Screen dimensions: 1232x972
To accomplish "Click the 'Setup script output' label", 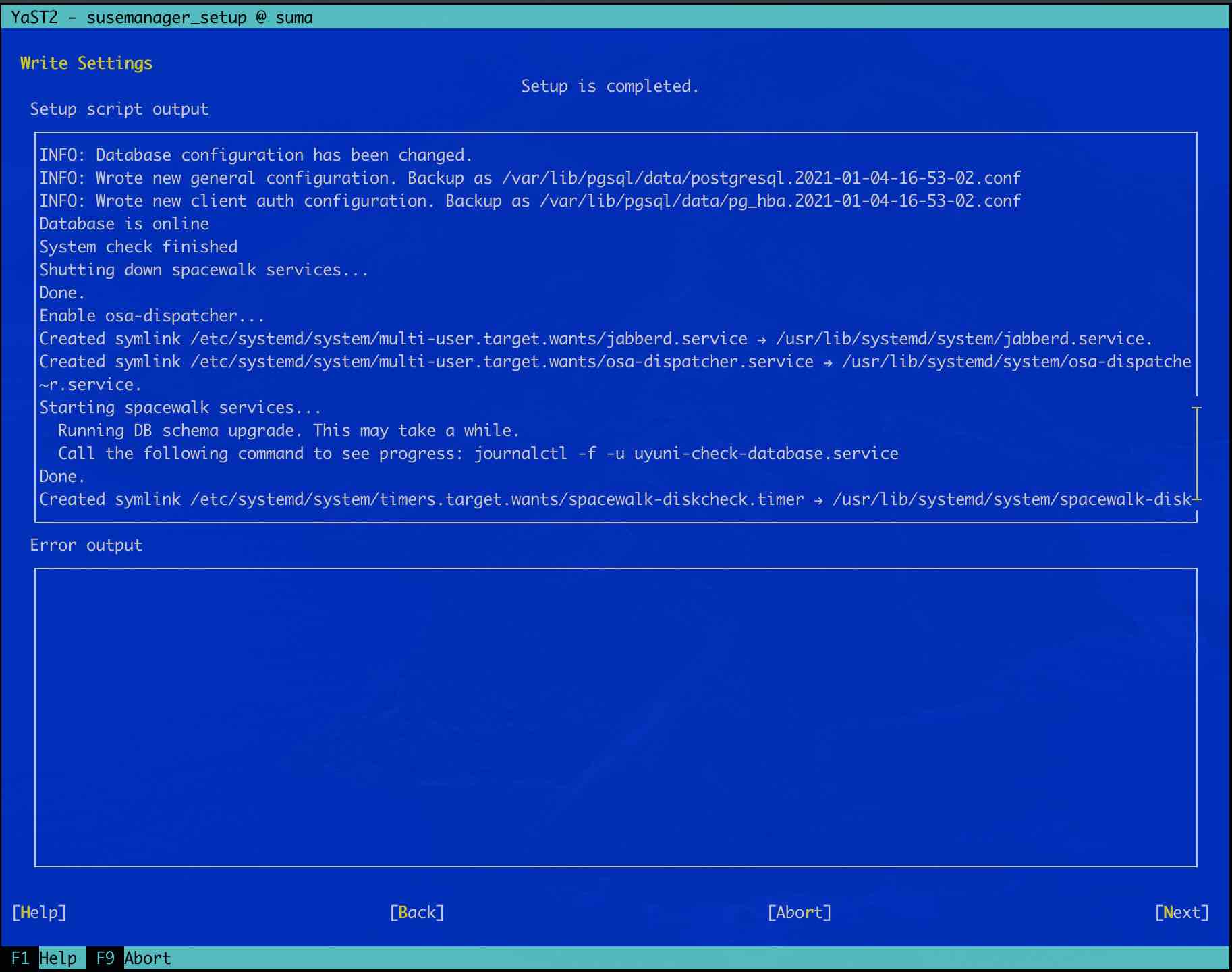I will (x=119, y=109).
